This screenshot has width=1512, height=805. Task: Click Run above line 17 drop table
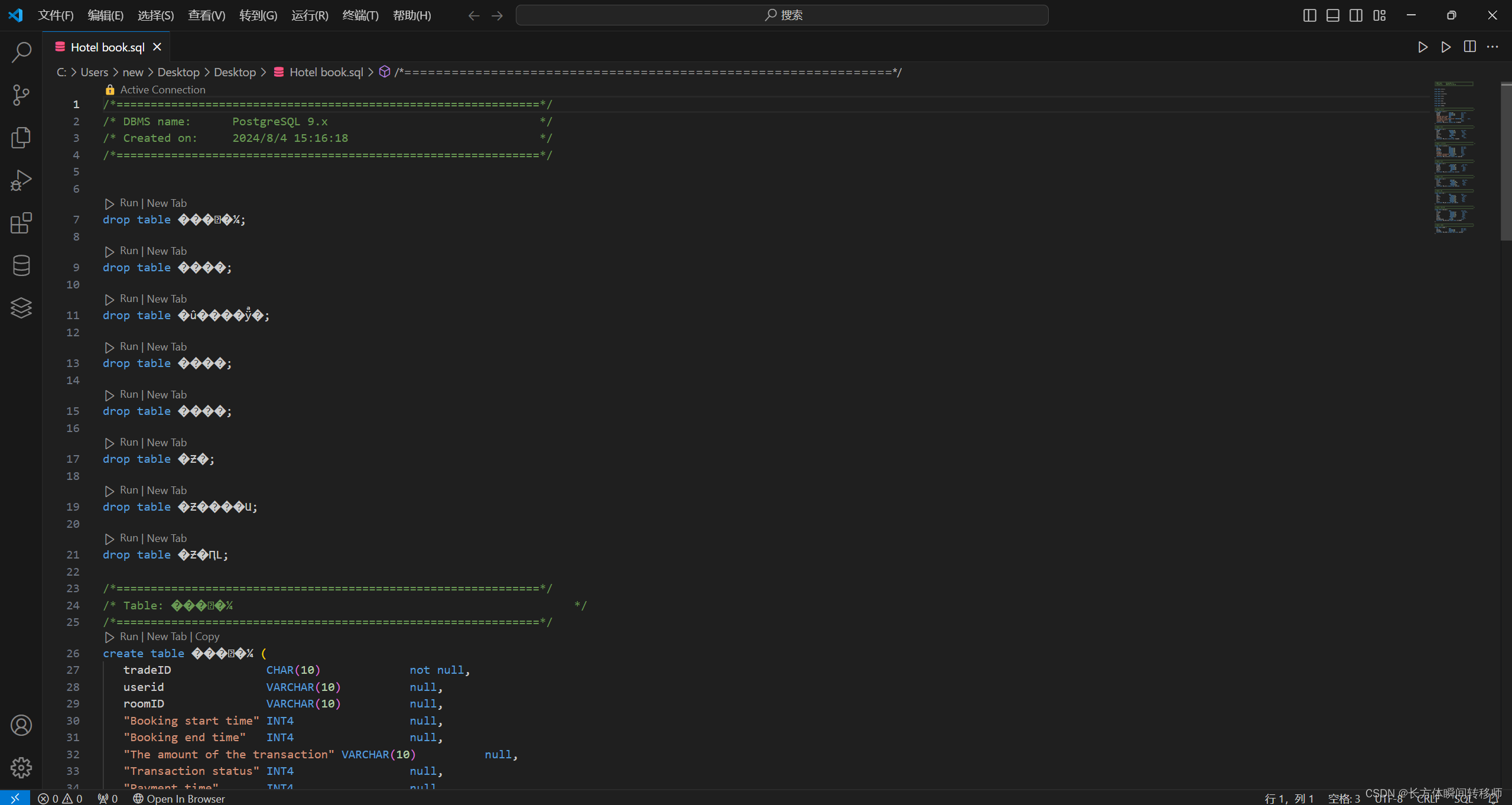click(129, 442)
